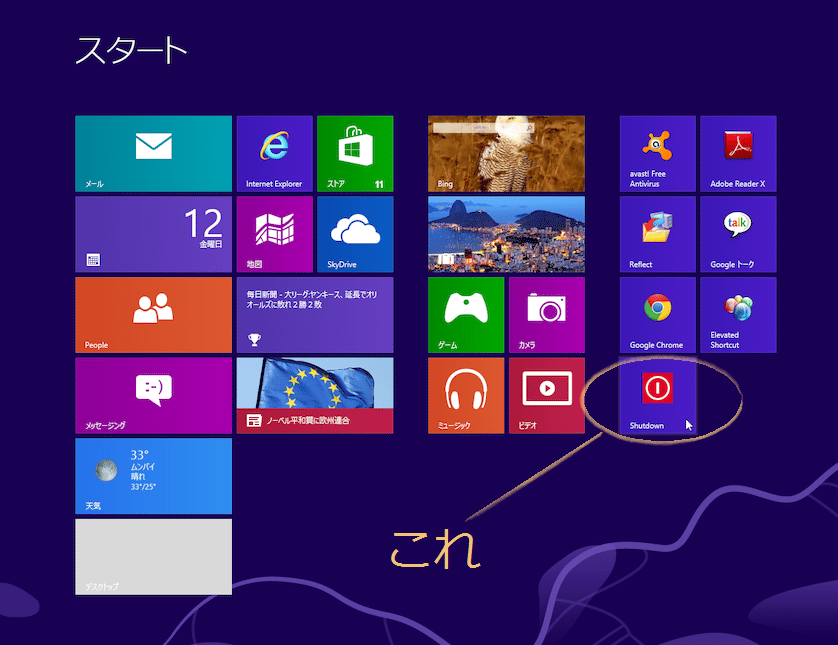Launch the Google Chrome tile
Viewport: 838px width, 645px height.
658,315
